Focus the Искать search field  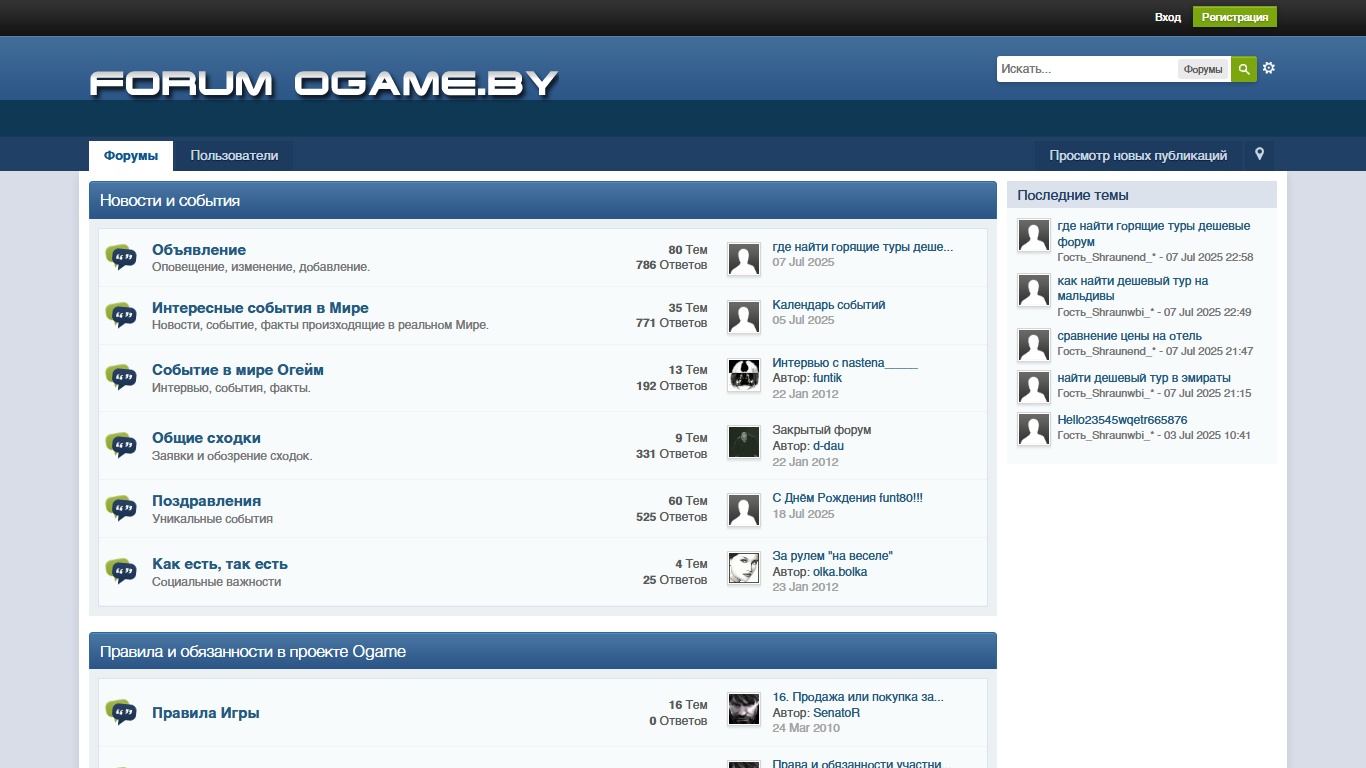[x=1087, y=69]
